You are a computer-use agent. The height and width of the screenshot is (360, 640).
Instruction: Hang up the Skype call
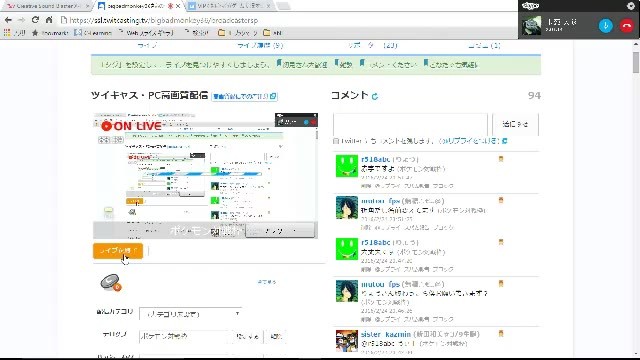pyautogui.click(x=627, y=26)
